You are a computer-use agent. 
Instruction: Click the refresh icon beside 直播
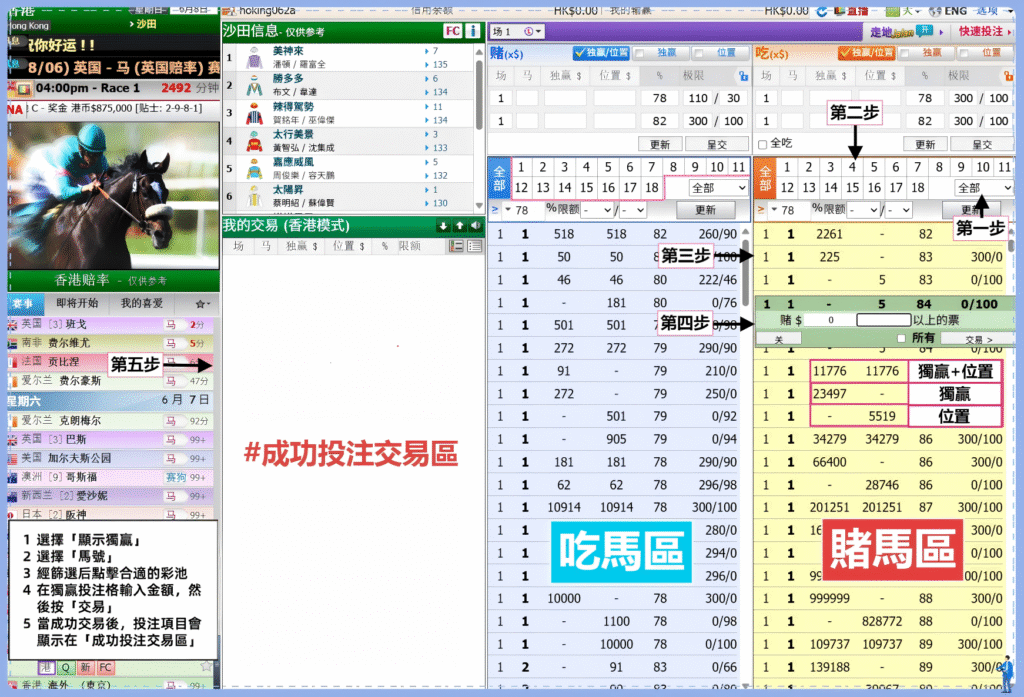coord(822,11)
